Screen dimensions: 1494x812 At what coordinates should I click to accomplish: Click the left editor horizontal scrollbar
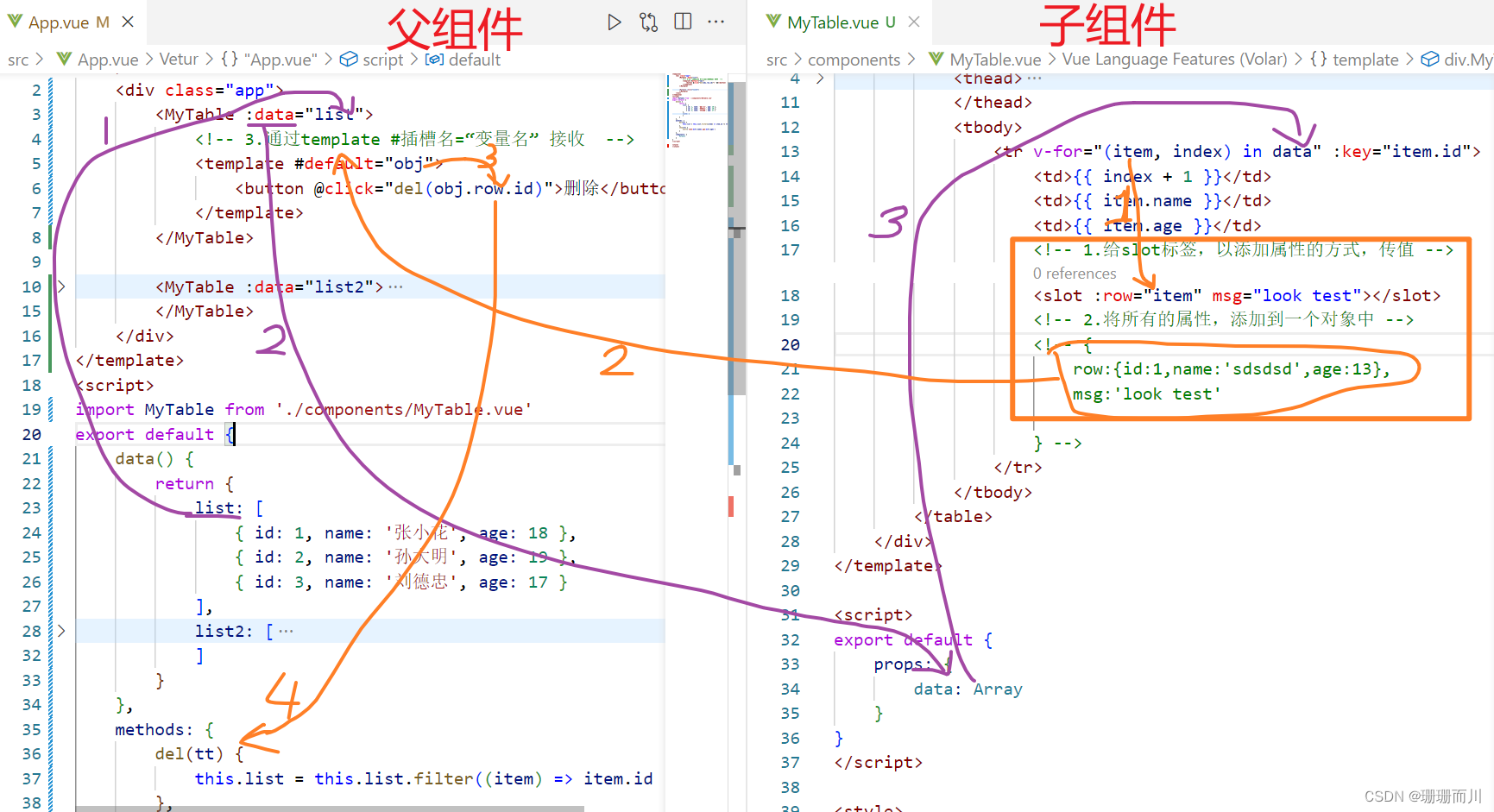pos(330,809)
